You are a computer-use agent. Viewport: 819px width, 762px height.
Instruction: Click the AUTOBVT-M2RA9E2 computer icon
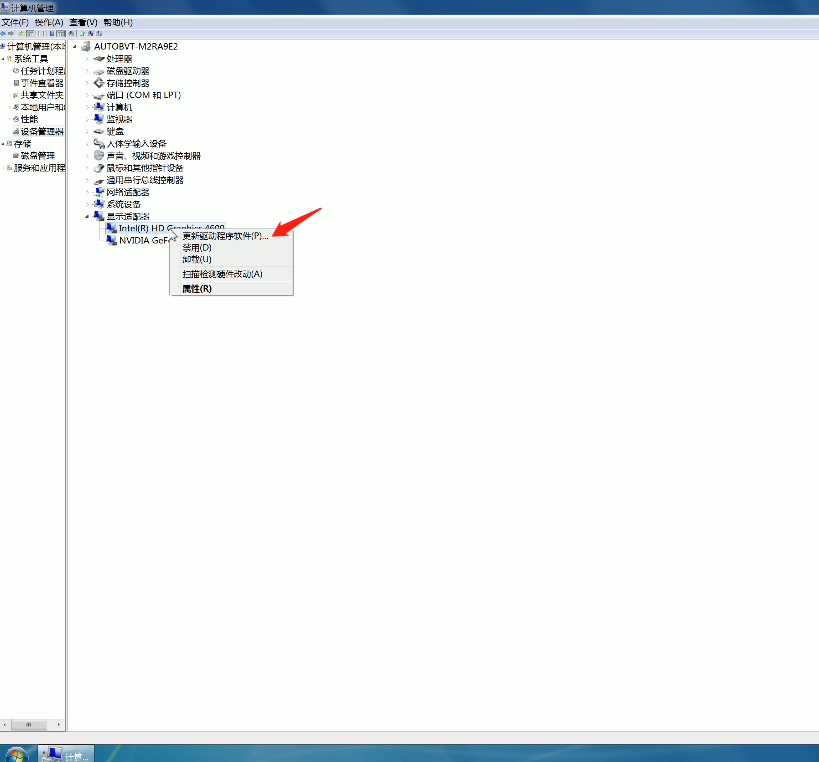[86, 46]
